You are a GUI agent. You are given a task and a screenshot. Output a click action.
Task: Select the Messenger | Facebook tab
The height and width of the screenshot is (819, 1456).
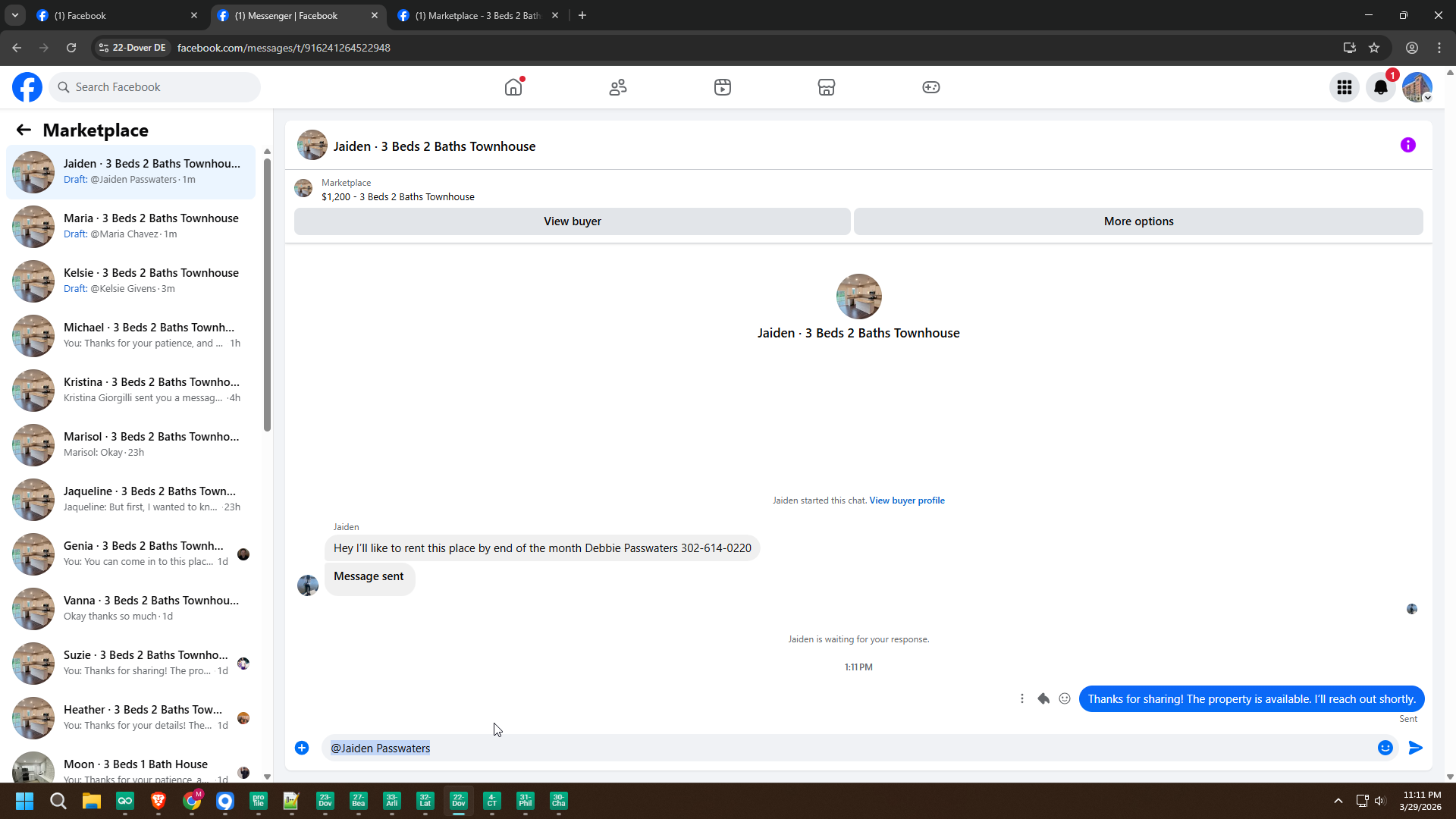pyautogui.click(x=296, y=15)
